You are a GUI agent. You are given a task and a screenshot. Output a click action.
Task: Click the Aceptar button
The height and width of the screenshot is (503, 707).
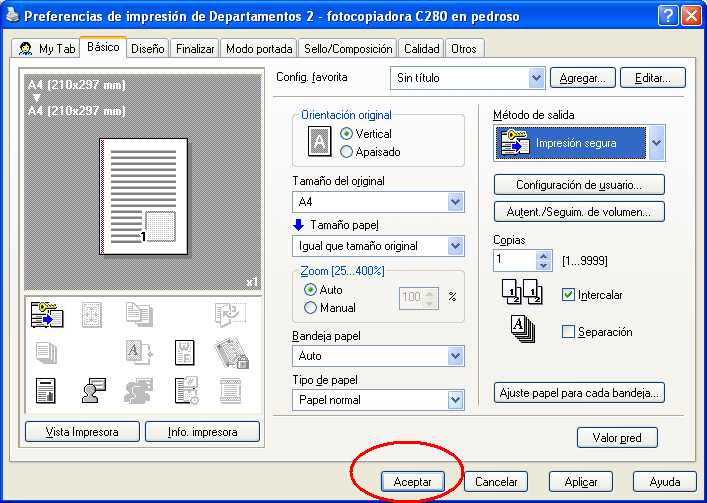click(413, 482)
